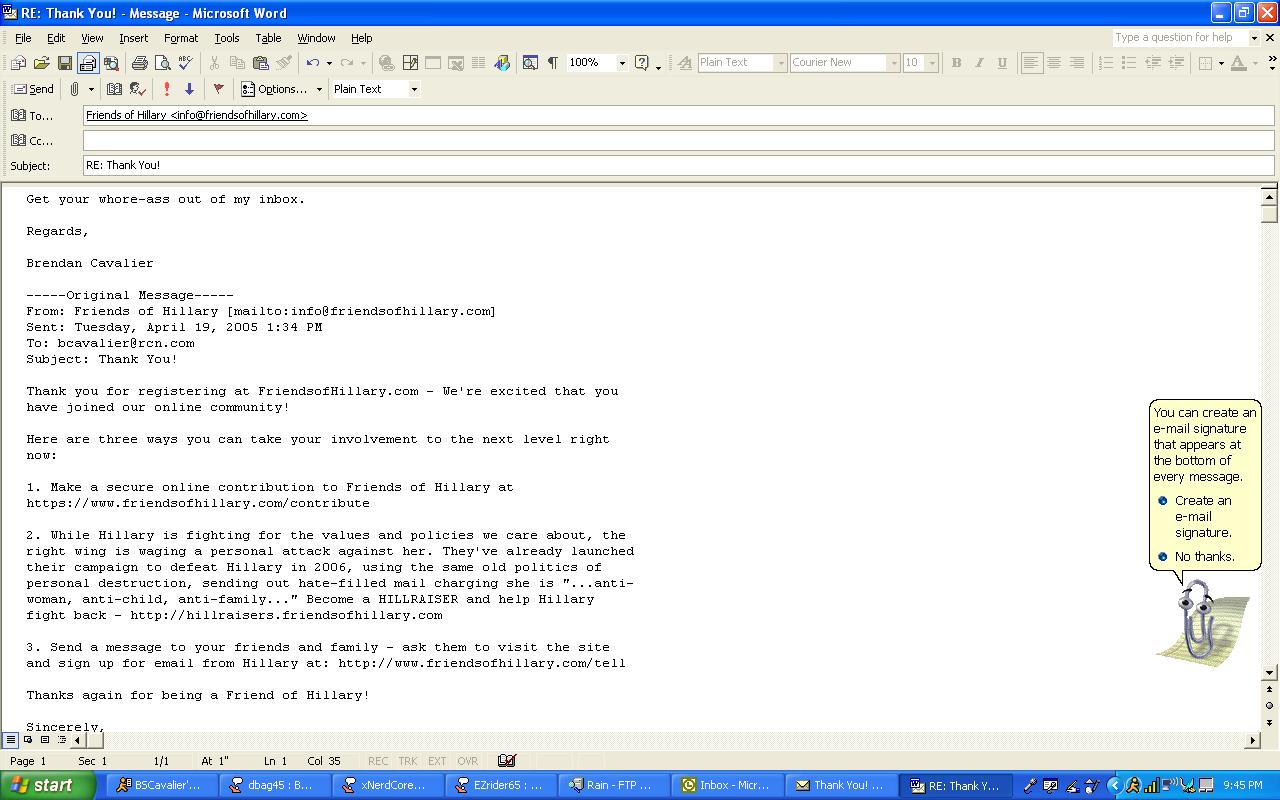Send the email message
Screen dimensions: 1280x800
pyautogui.click(x=32, y=89)
